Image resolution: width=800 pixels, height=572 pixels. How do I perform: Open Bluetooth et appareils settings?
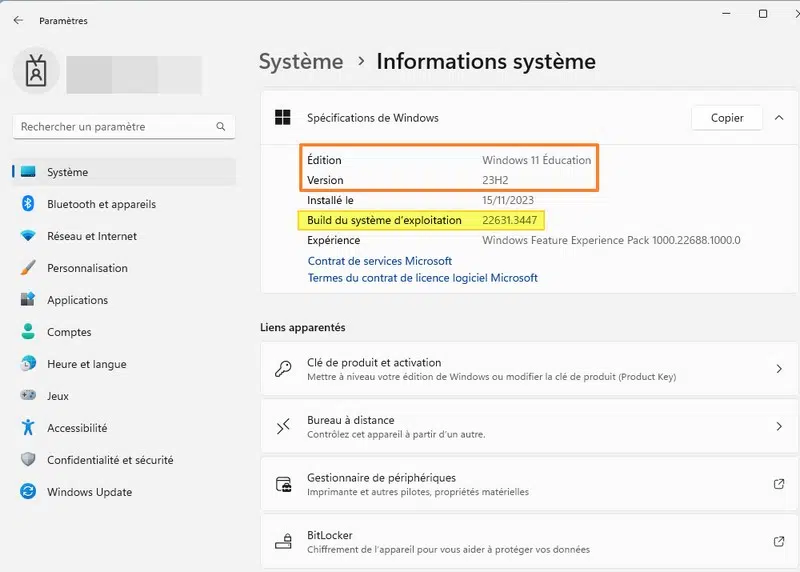tap(101, 204)
